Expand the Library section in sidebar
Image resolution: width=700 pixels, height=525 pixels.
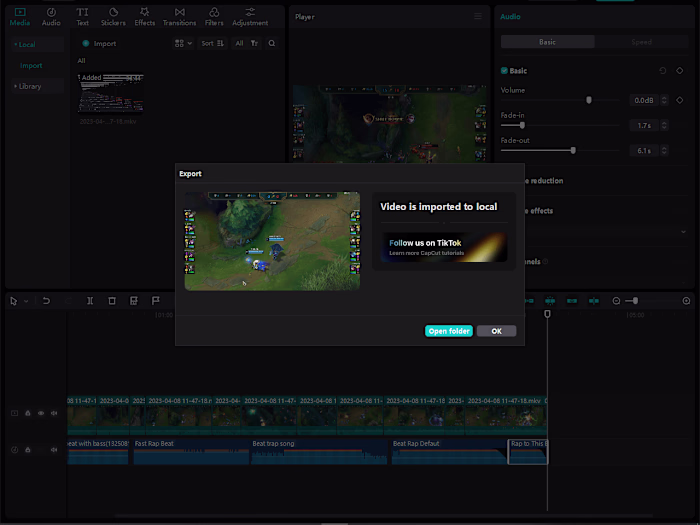(x=28, y=86)
